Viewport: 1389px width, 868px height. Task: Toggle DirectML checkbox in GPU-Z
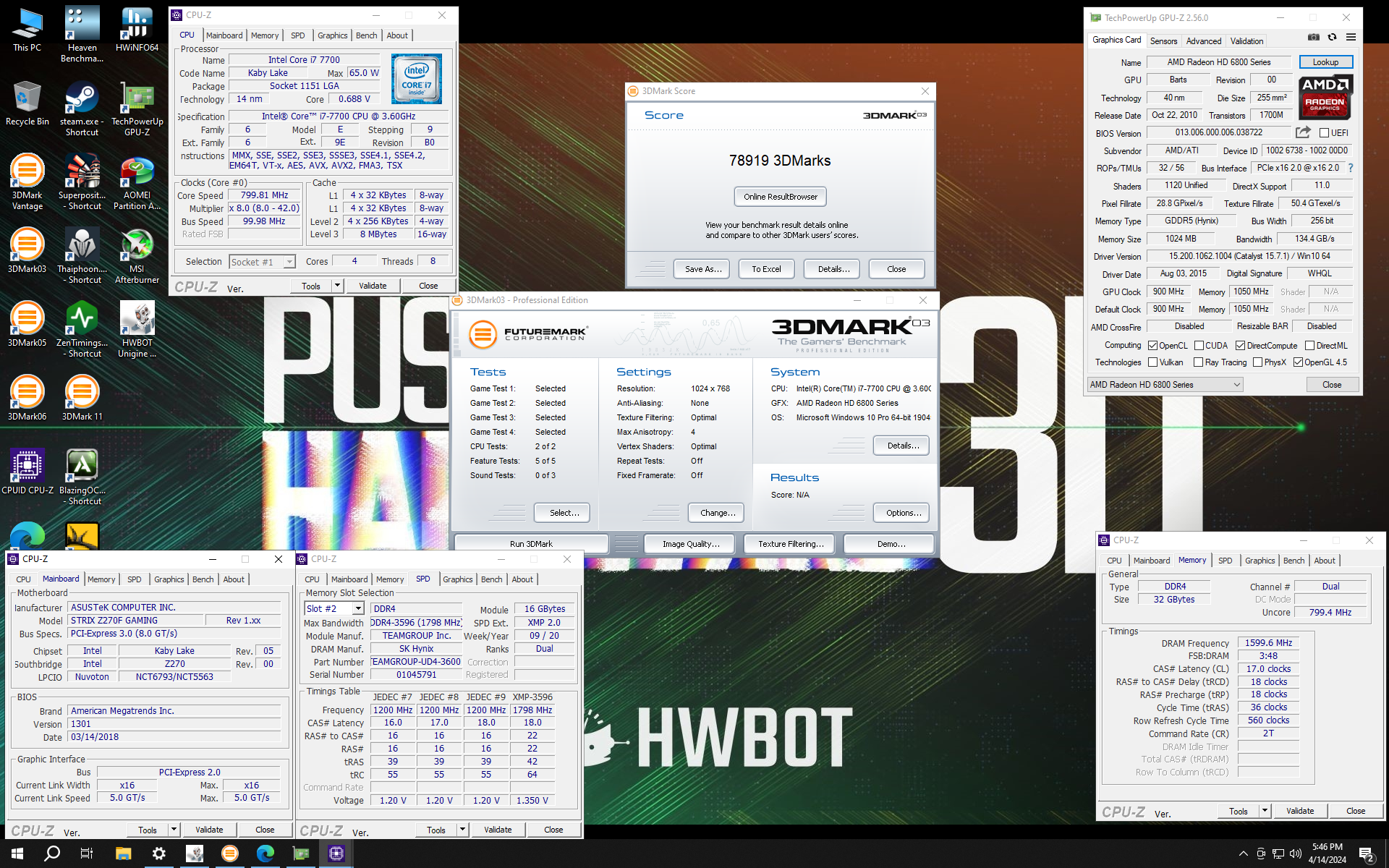point(1309,346)
